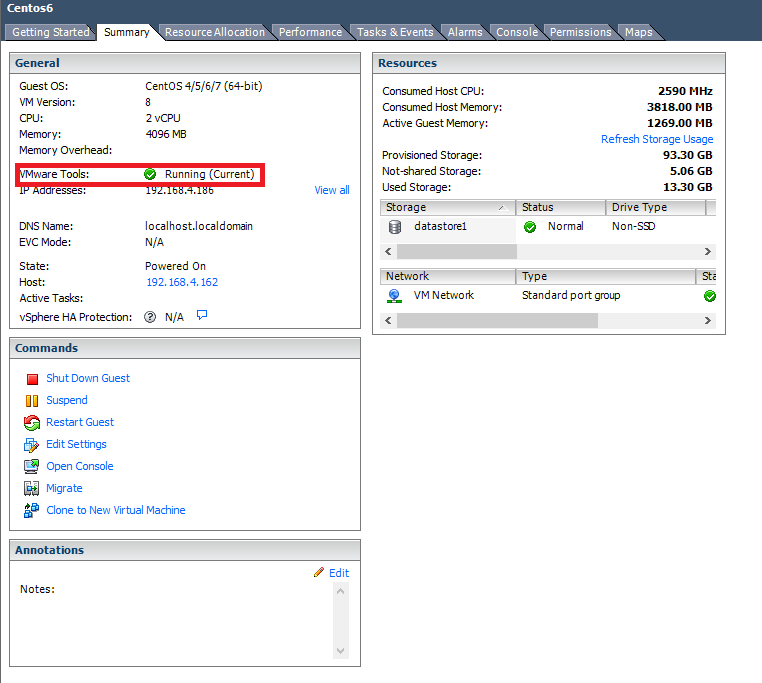
Task: Click the Notes scroll down arrow
Action: 341,651
